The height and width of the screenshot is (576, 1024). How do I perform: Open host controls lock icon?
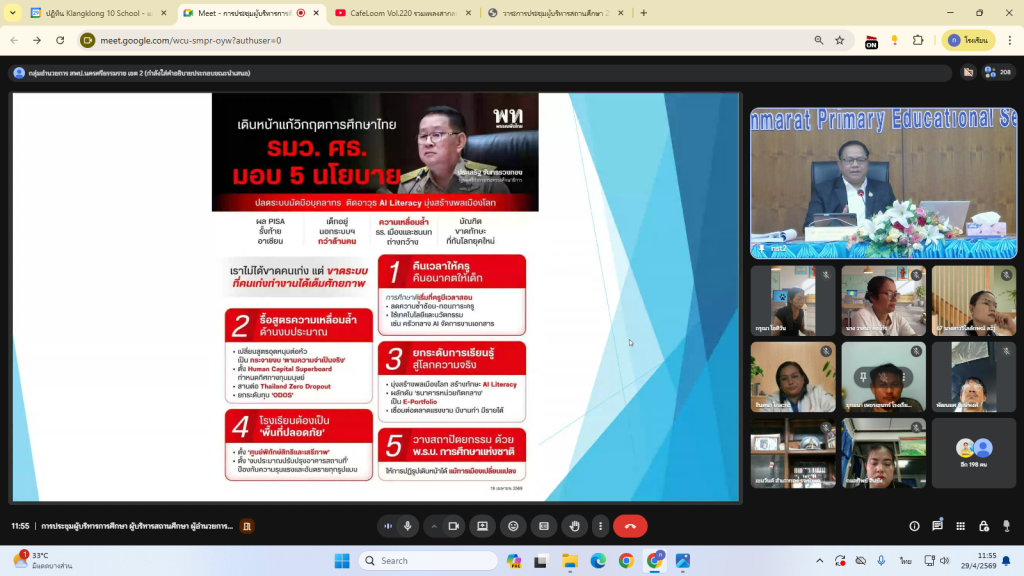pyautogui.click(x=983, y=526)
